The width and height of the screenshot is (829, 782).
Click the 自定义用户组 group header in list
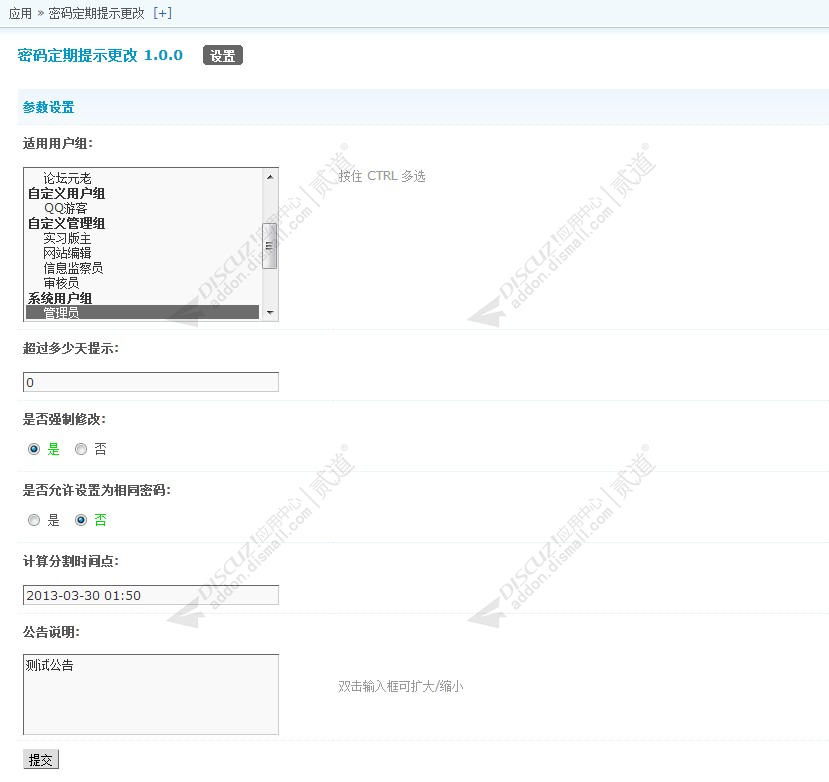[67, 194]
